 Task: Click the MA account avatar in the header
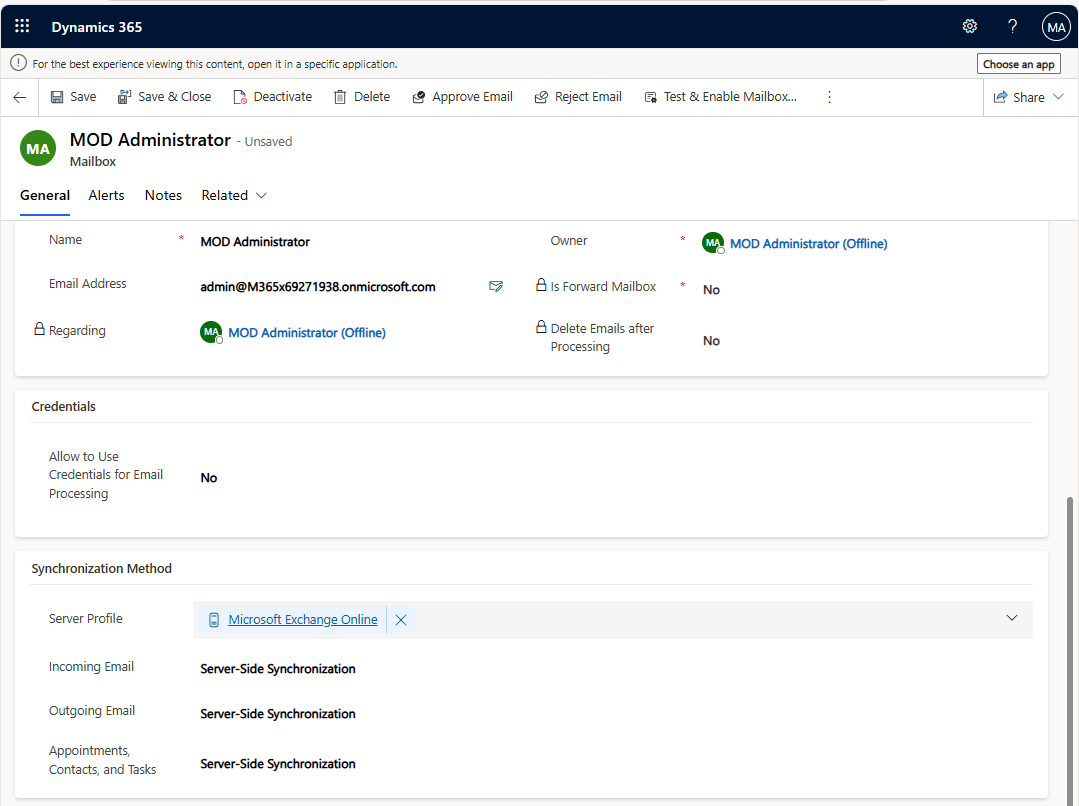[1056, 26]
